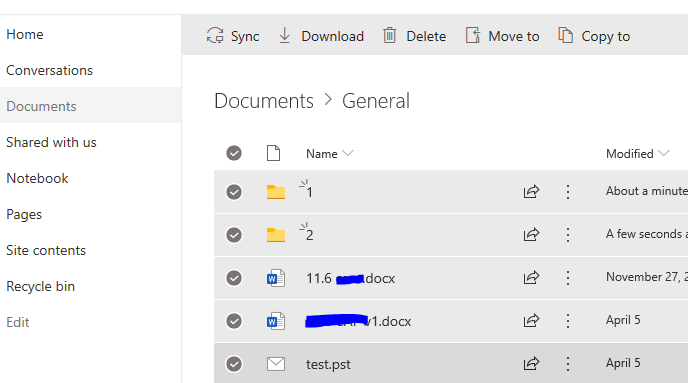
Task: Go to Recycle bin in sidebar
Action: (x=40, y=286)
